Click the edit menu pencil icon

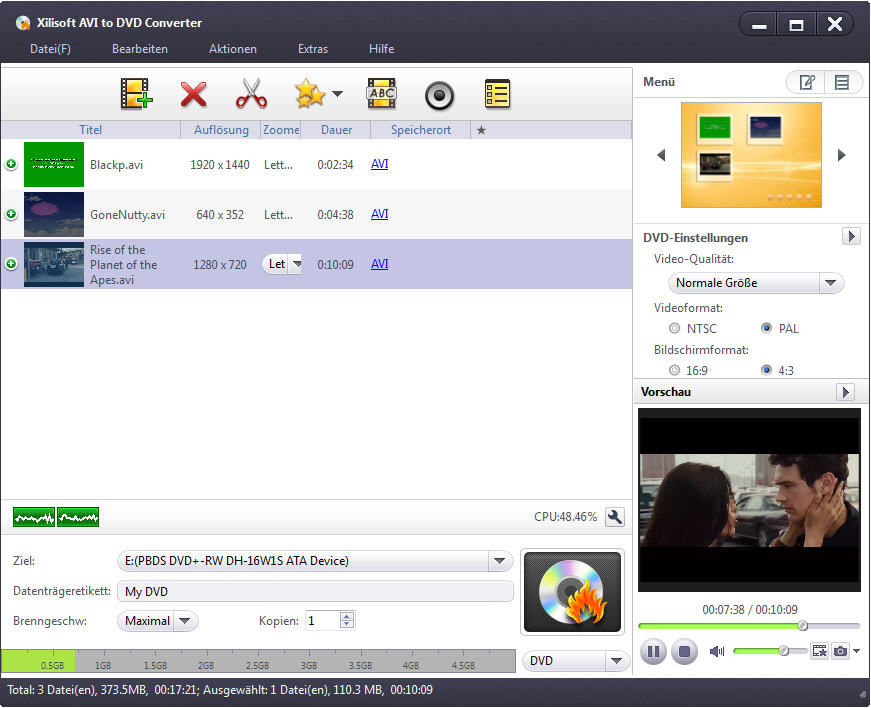[807, 83]
